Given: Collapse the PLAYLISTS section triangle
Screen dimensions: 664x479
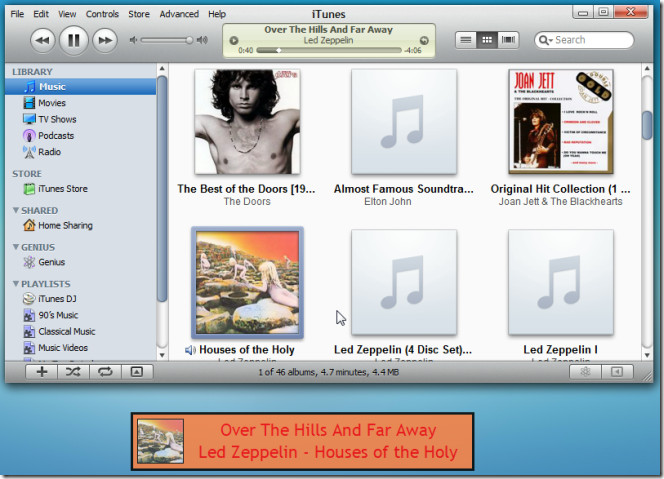Looking at the screenshot, I should click(x=16, y=284).
